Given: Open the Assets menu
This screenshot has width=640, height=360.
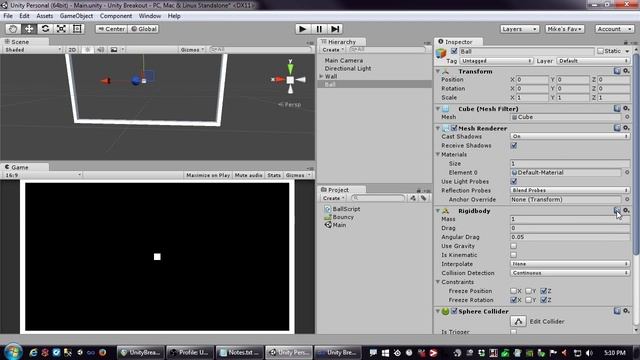Looking at the screenshot, I should [44, 16].
